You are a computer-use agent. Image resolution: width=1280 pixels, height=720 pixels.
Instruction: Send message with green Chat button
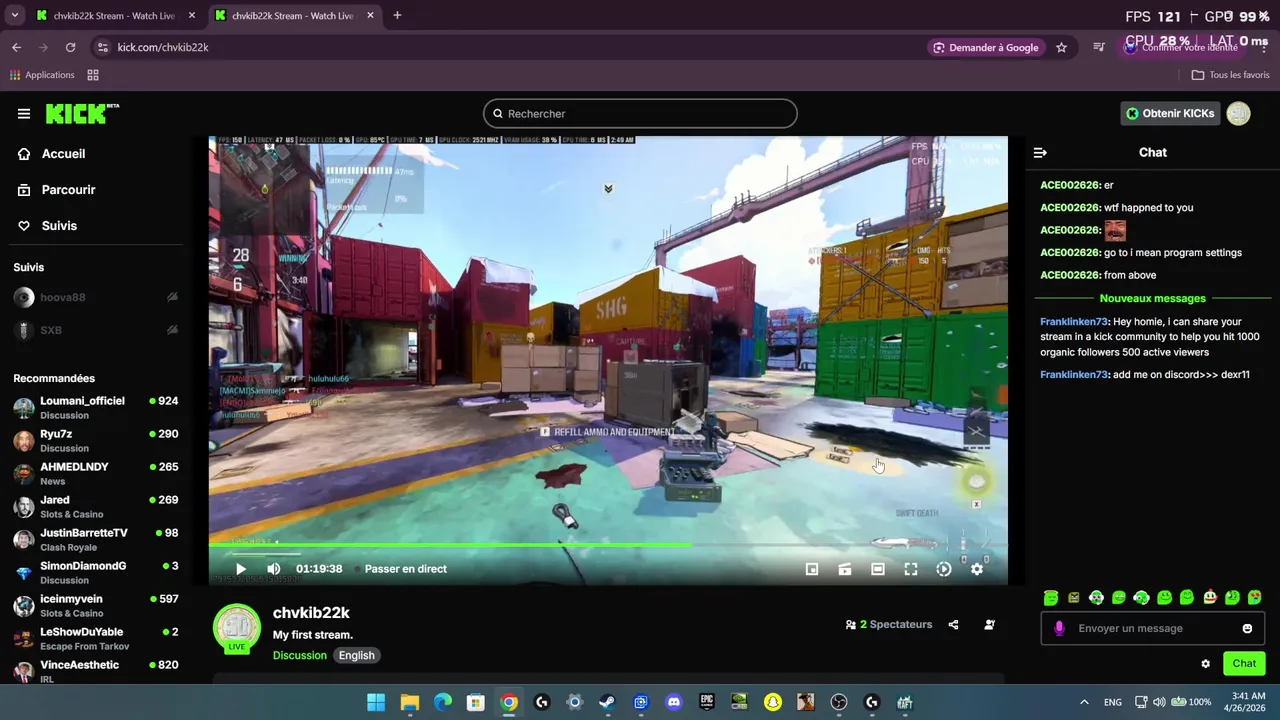[x=1244, y=663]
